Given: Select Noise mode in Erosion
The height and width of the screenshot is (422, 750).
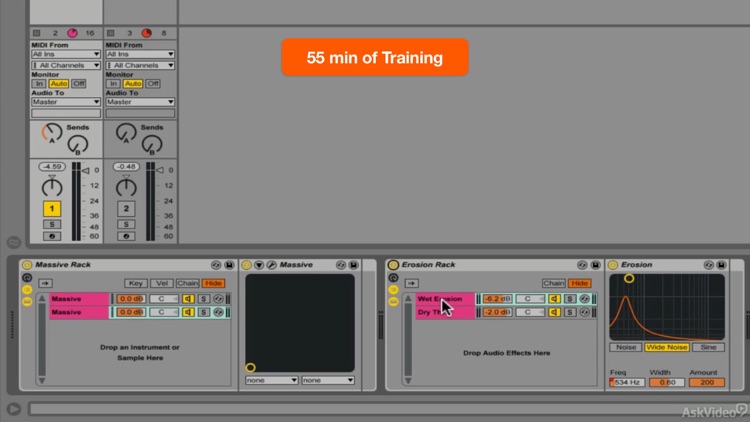Looking at the screenshot, I should (626, 347).
